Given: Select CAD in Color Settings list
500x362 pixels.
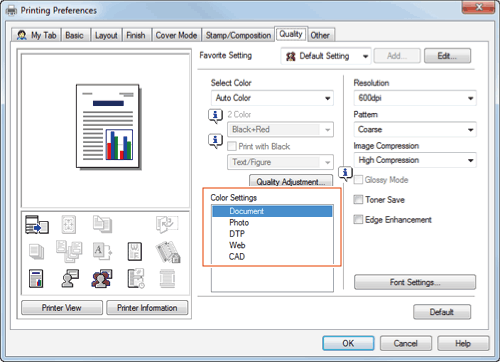Looking at the screenshot, I should click(272, 257).
